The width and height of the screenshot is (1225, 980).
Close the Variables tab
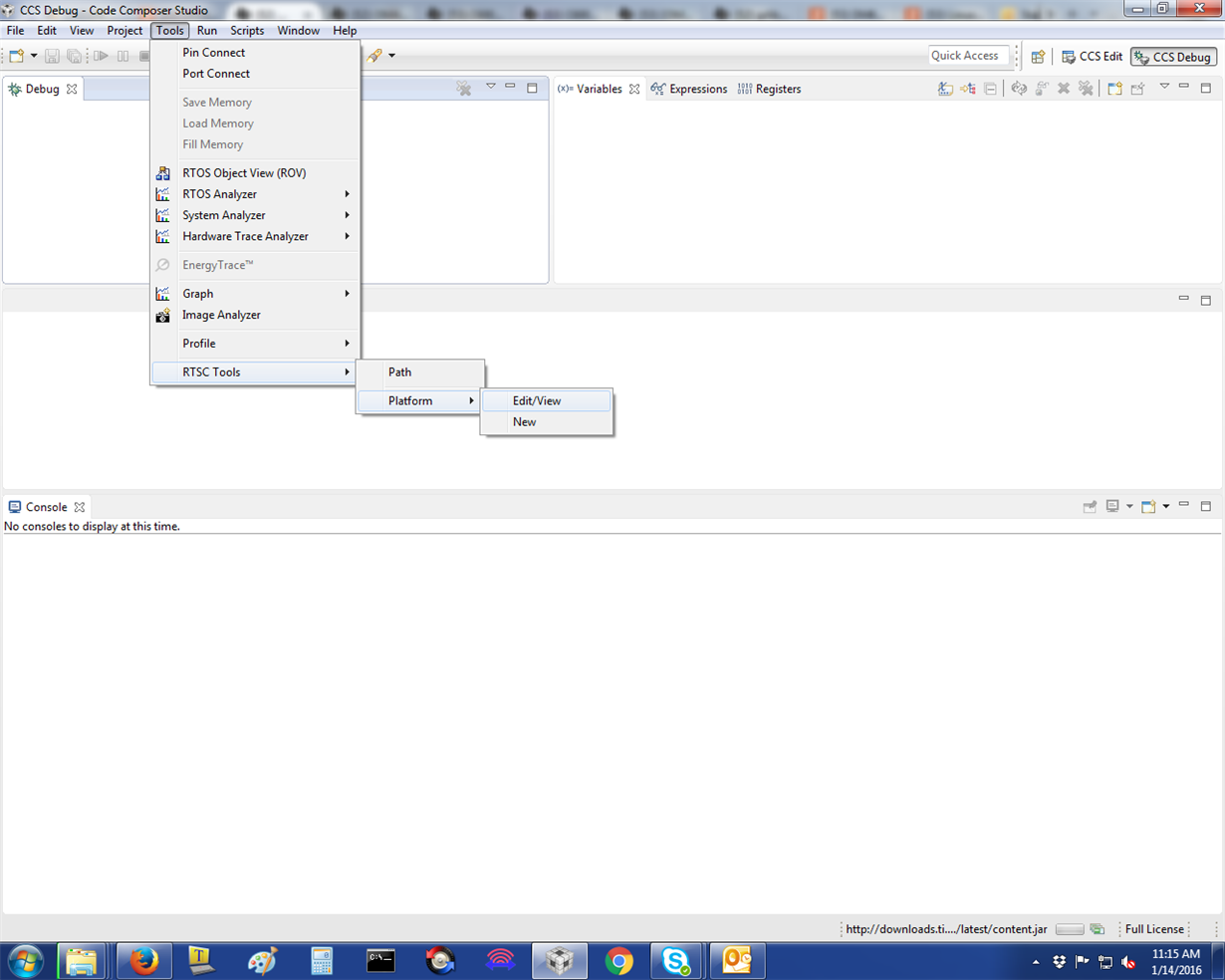634,89
